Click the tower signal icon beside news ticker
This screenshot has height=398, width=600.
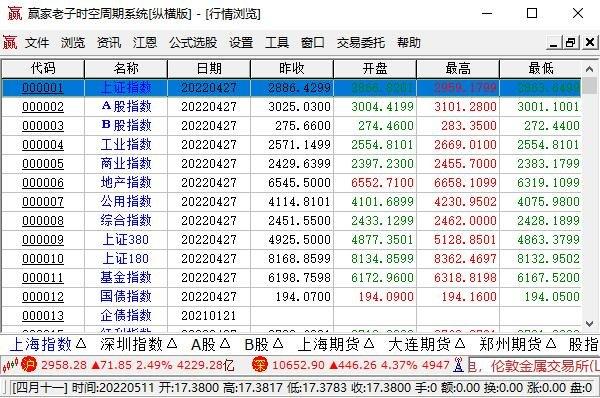458,365
